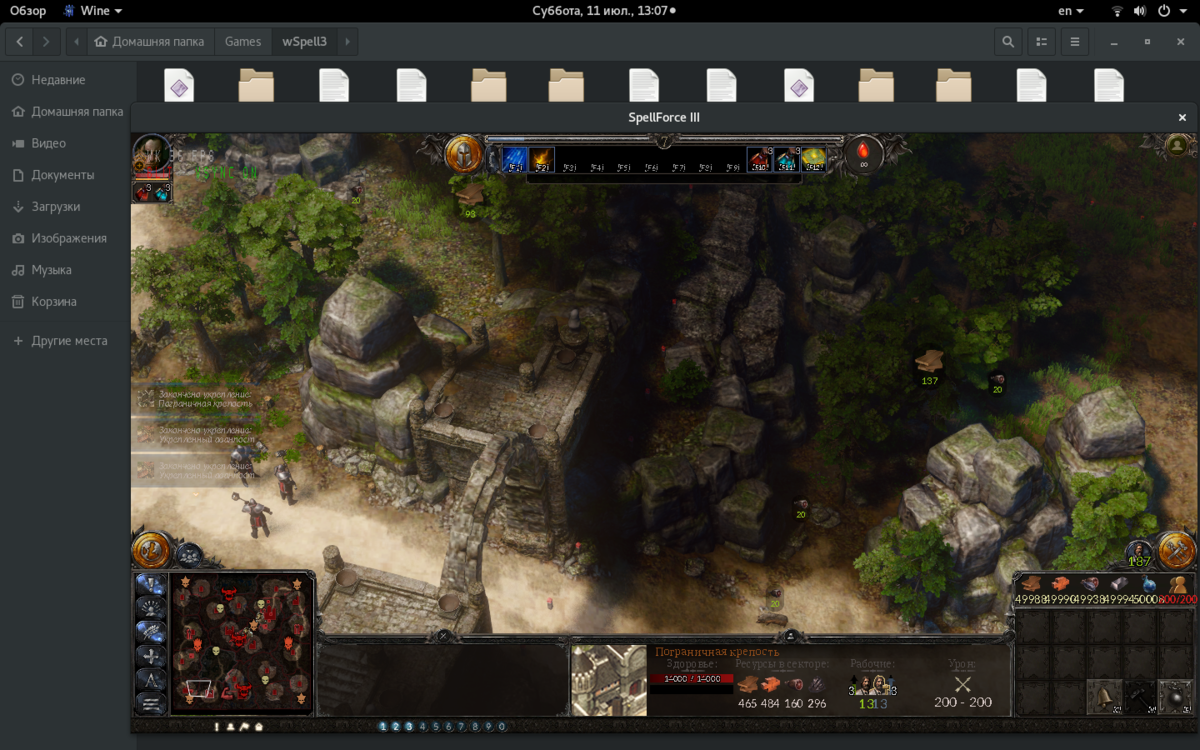Image resolution: width=1200 pixels, height=750 pixels.
Task: Click the small dark round button beside the golden minimap button
Action: (x=189, y=554)
